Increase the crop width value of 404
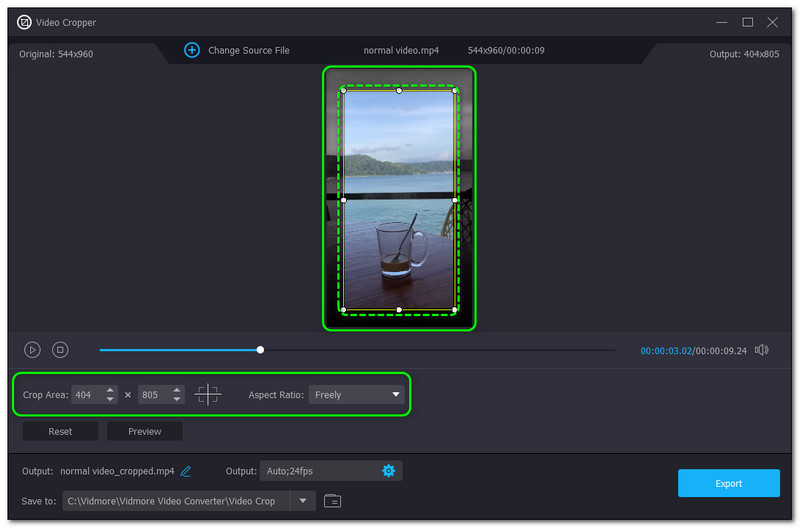 [110, 390]
